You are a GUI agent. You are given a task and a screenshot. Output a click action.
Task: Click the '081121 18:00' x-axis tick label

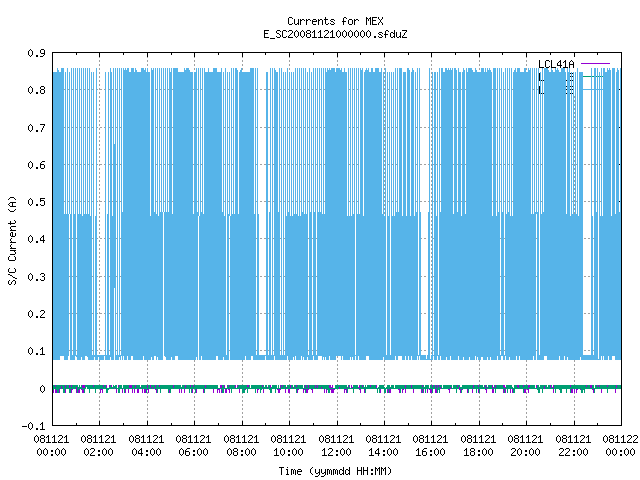coord(478,446)
